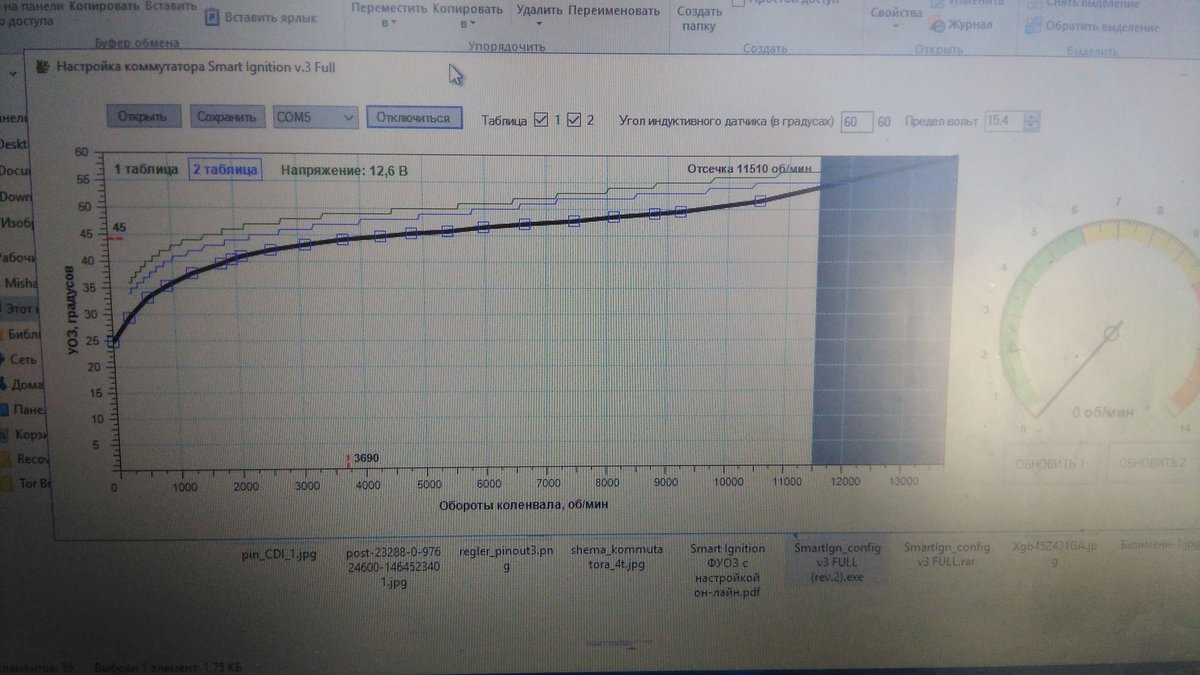This screenshot has width=1200, height=675.
Task: Click the curve point at 0 rpm
Action: [114, 343]
